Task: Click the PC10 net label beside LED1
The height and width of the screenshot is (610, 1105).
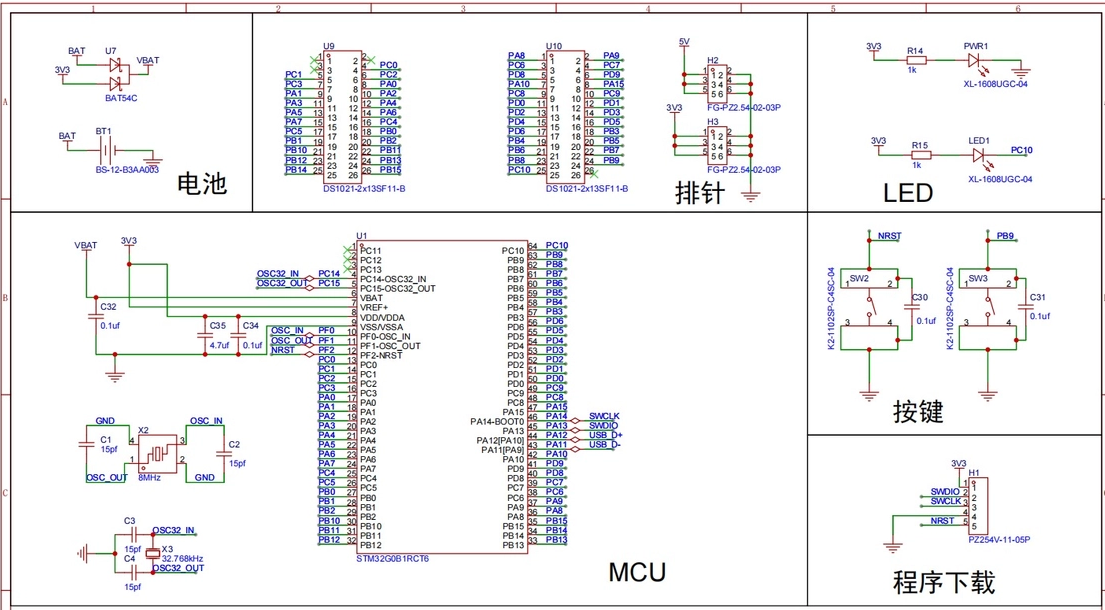Action: [1022, 150]
